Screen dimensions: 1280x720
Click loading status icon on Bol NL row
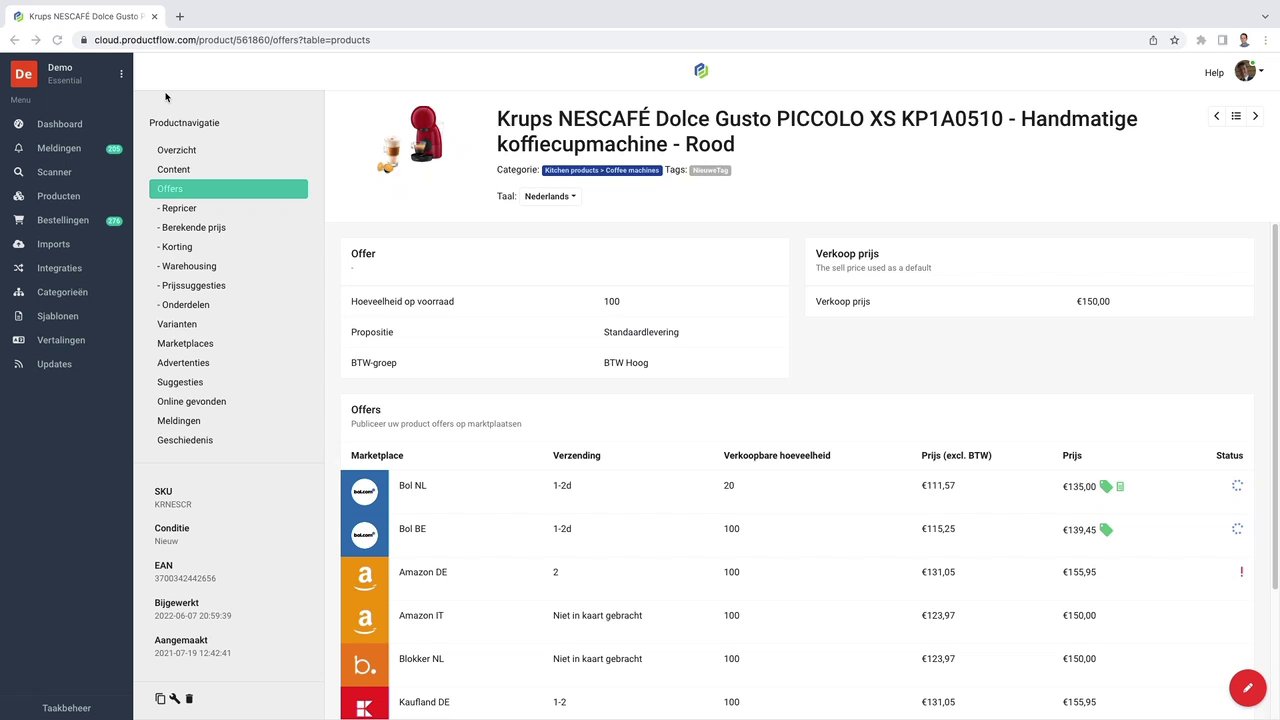click(1237, 485)
